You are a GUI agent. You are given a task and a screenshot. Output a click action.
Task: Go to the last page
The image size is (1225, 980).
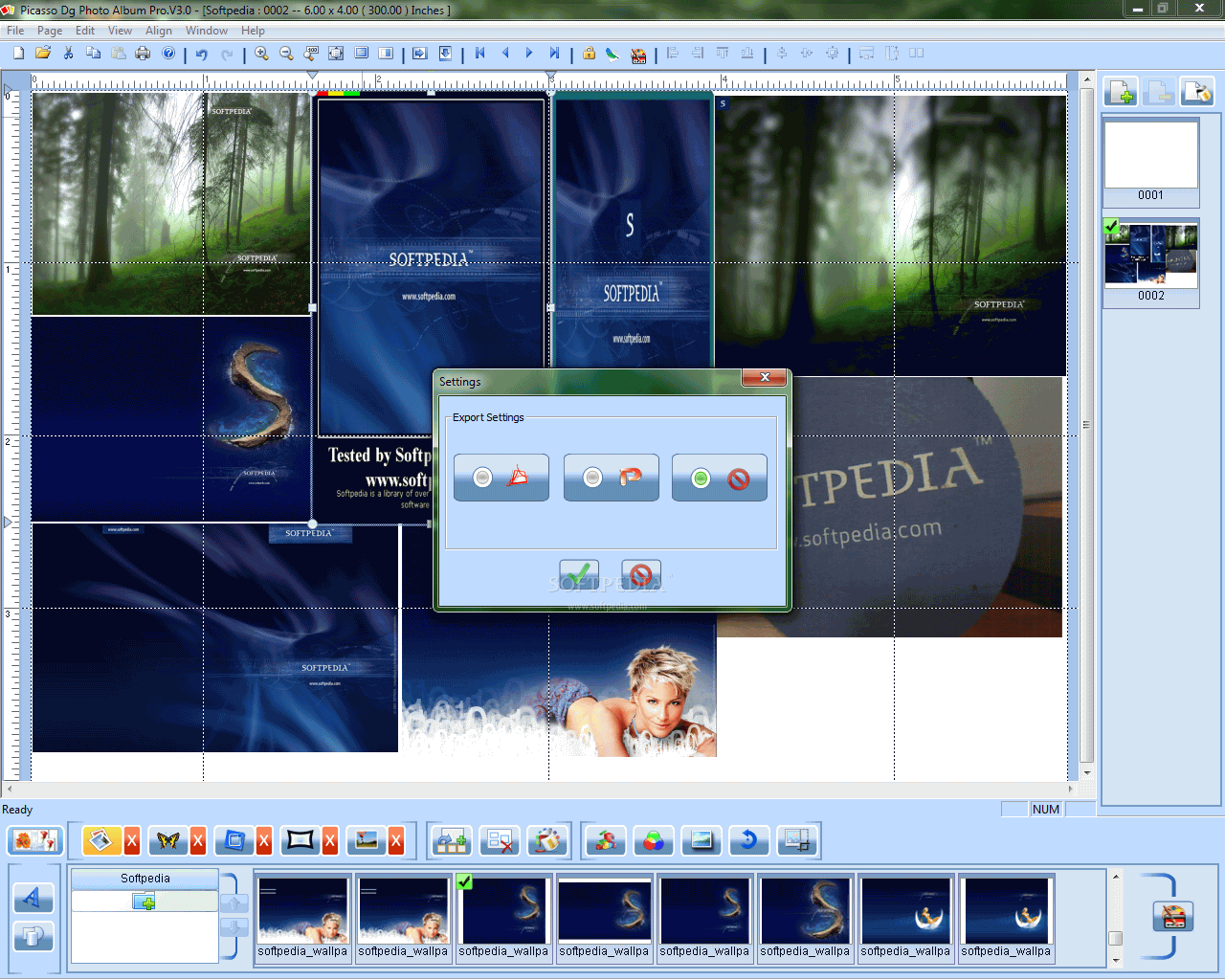554,54
